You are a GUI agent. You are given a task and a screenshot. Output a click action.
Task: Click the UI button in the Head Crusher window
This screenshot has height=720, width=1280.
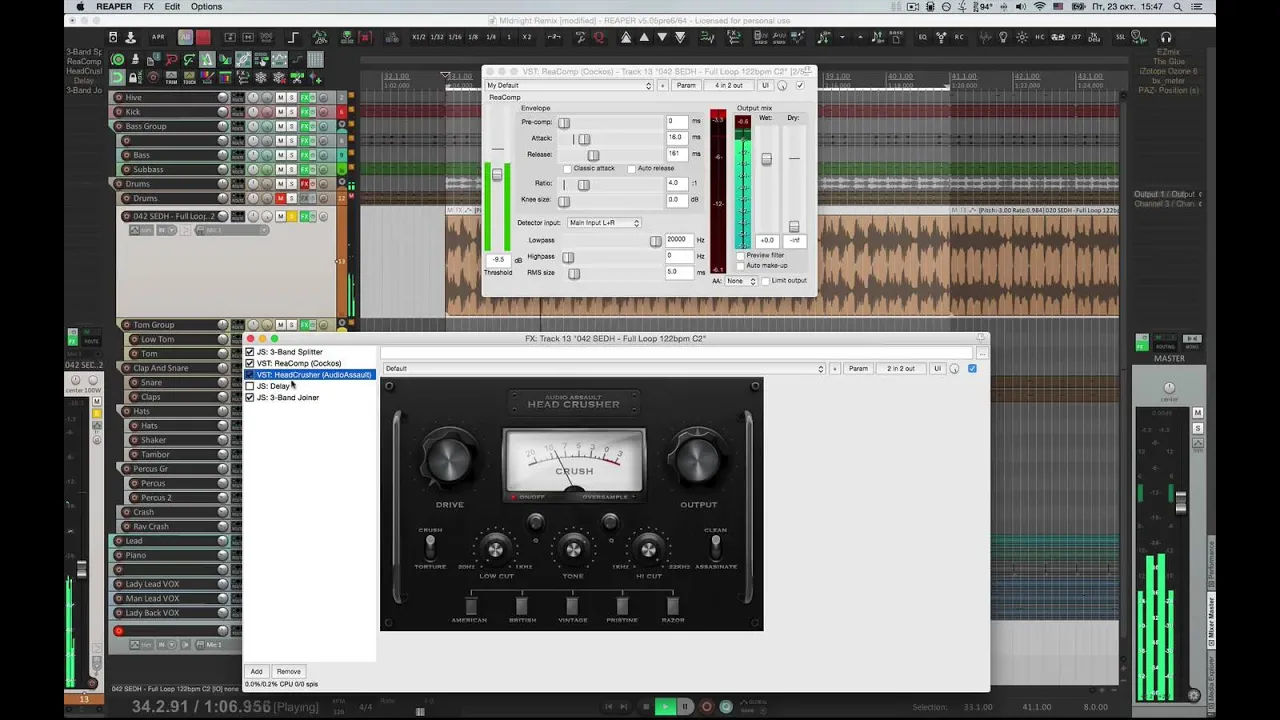pyautogui.click(x=938, y=369)
